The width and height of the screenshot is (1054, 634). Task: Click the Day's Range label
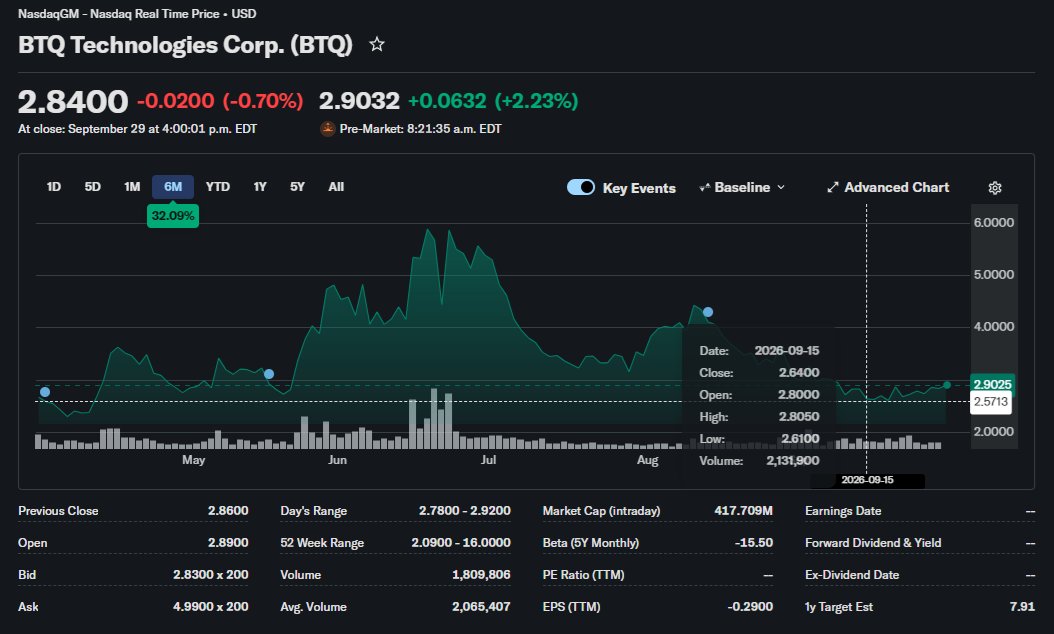(313, 511)
